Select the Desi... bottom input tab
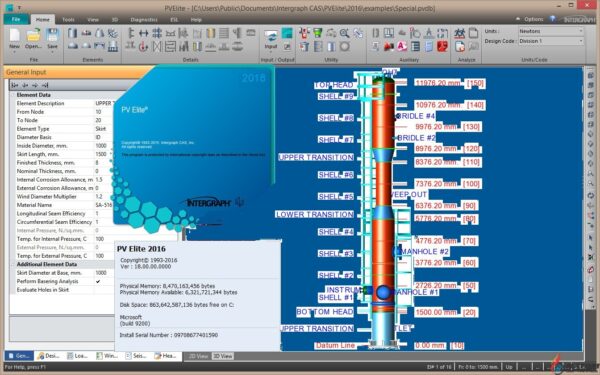Viewport: 600px width, 375px height. pyautogui.click(x=49, y=356)
